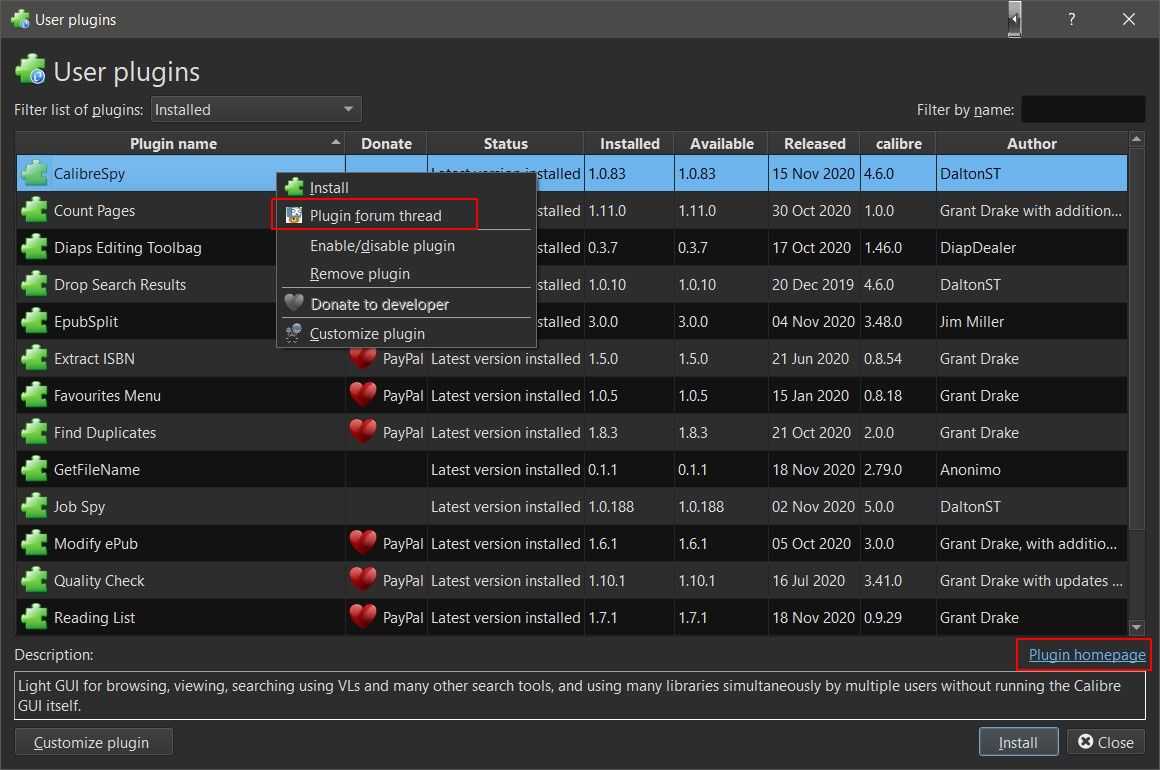The image size is (1160, 770).
Task: Click the Diaps Editing Toolbag puzzle icon
Action: (x=34, y=247)
